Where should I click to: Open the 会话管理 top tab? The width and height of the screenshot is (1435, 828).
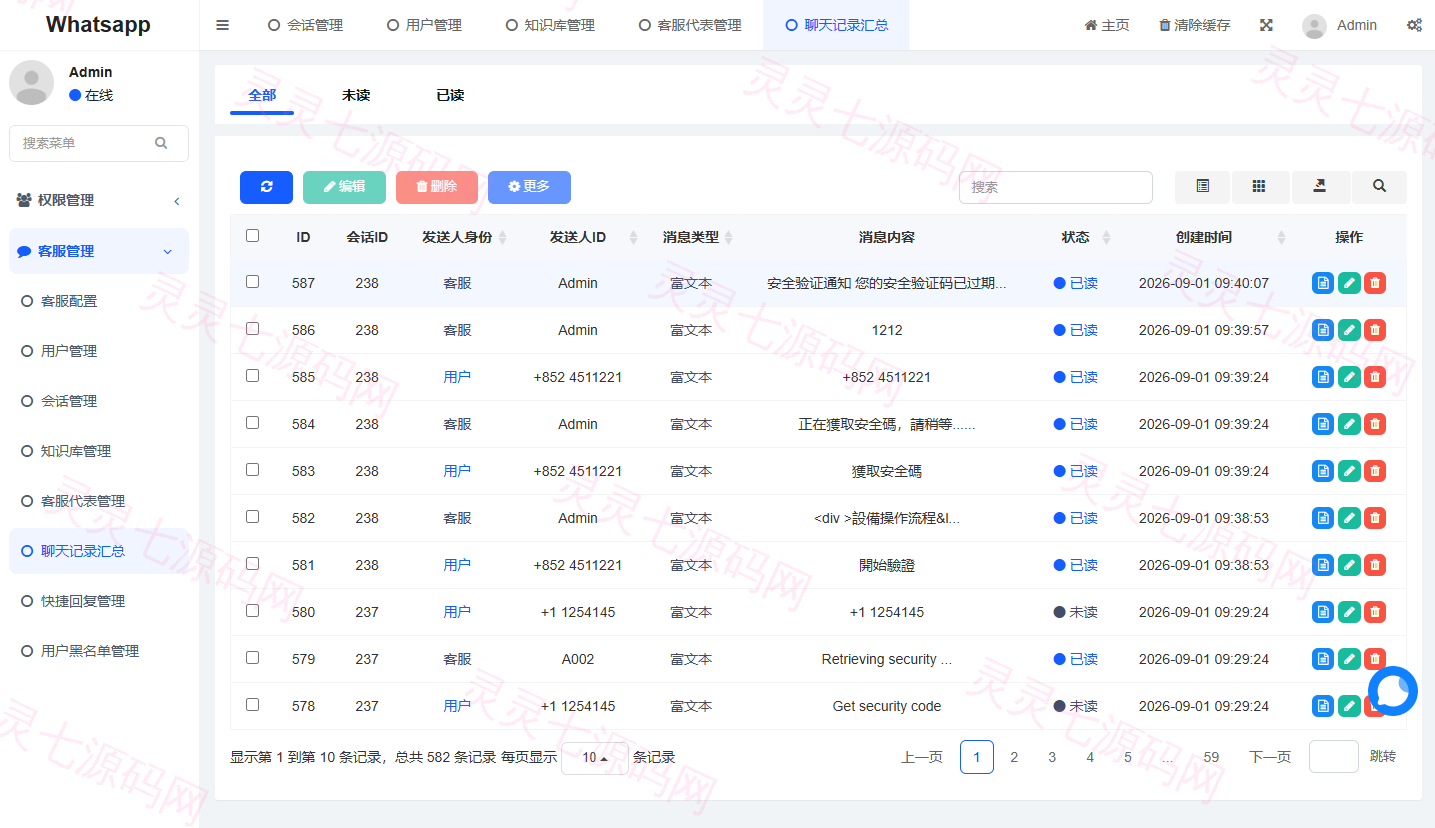305,25
